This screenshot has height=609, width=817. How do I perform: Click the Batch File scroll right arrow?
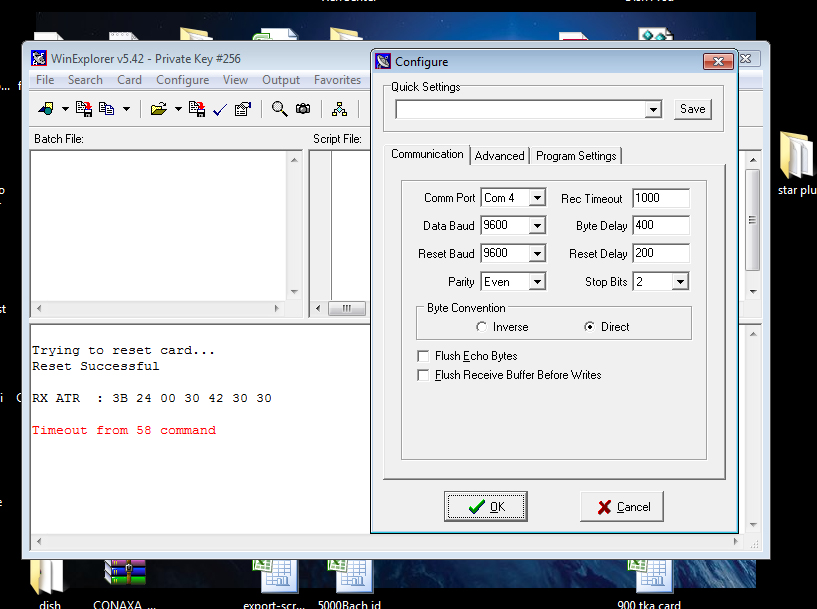pos(277,308)
